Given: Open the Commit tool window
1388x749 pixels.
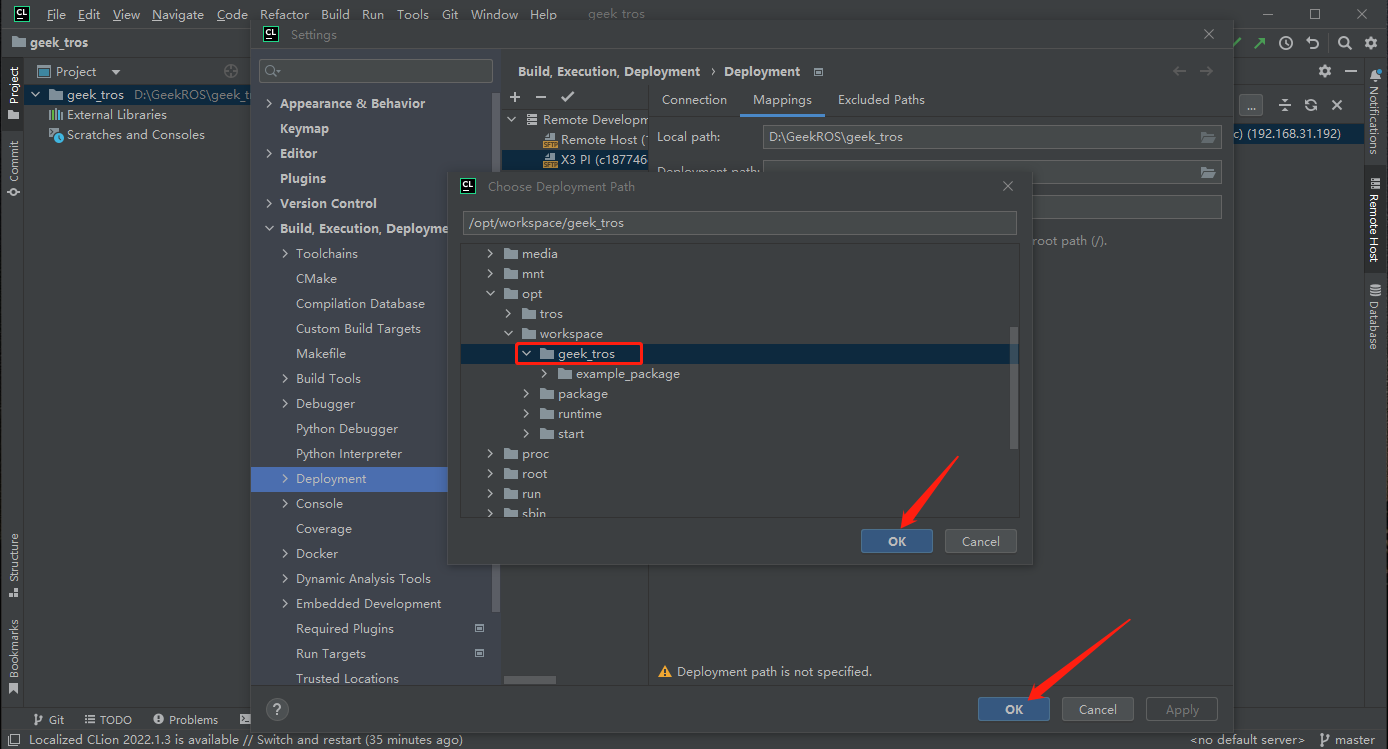Looking at the screenshot, I should 13,167.
